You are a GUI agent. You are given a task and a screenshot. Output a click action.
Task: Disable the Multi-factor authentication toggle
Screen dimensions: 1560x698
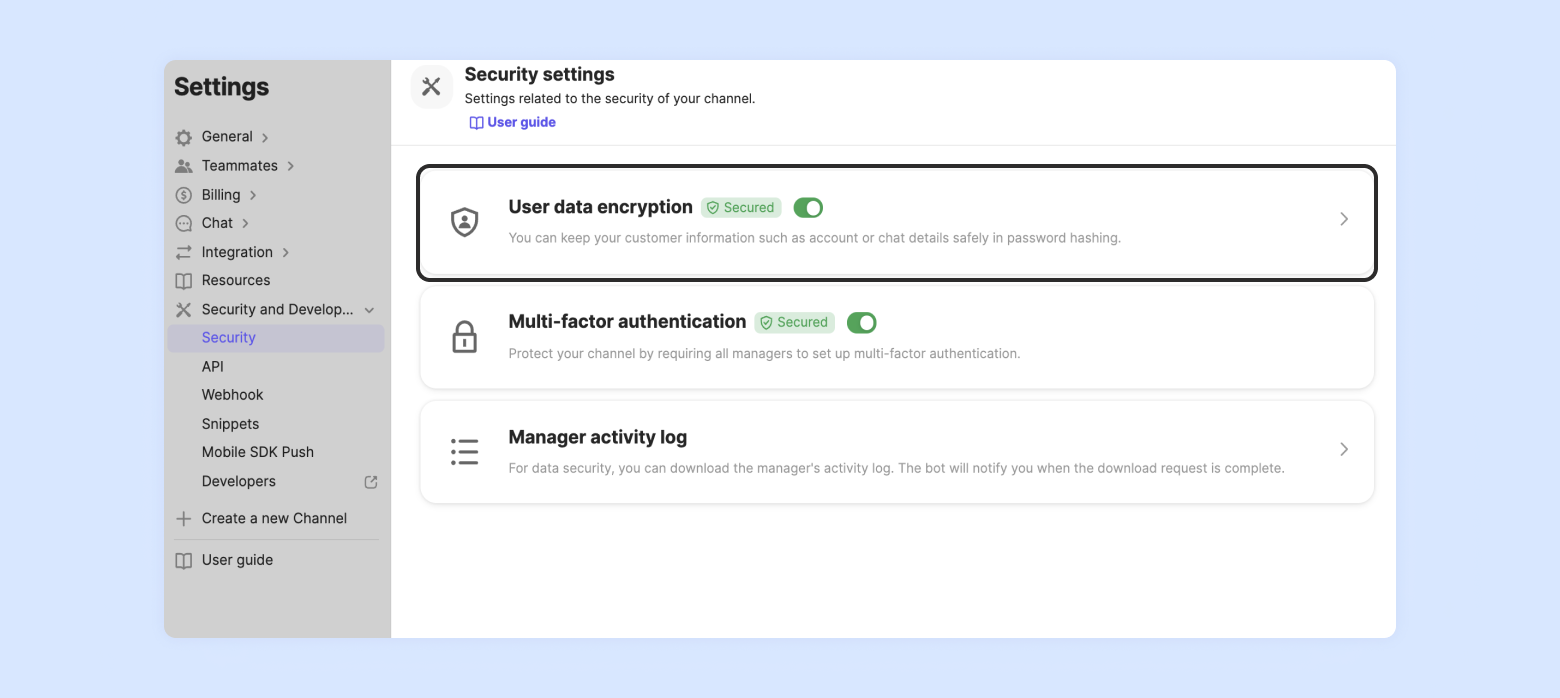[861, 322]
